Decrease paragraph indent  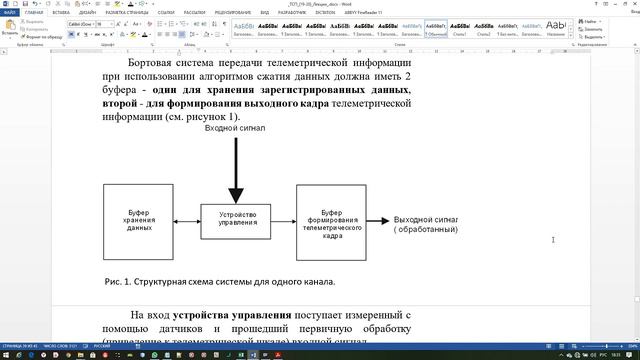coord(196,24)
